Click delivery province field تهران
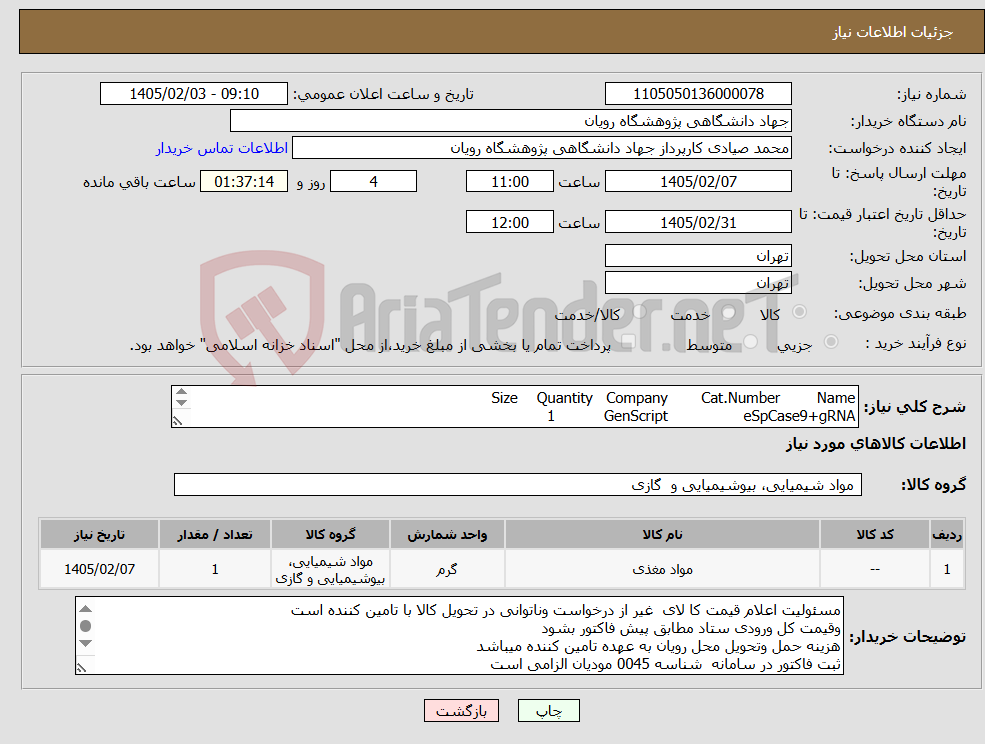Image resolution: width=985 pixels, height=744 pixels. (x=698, y=256)
